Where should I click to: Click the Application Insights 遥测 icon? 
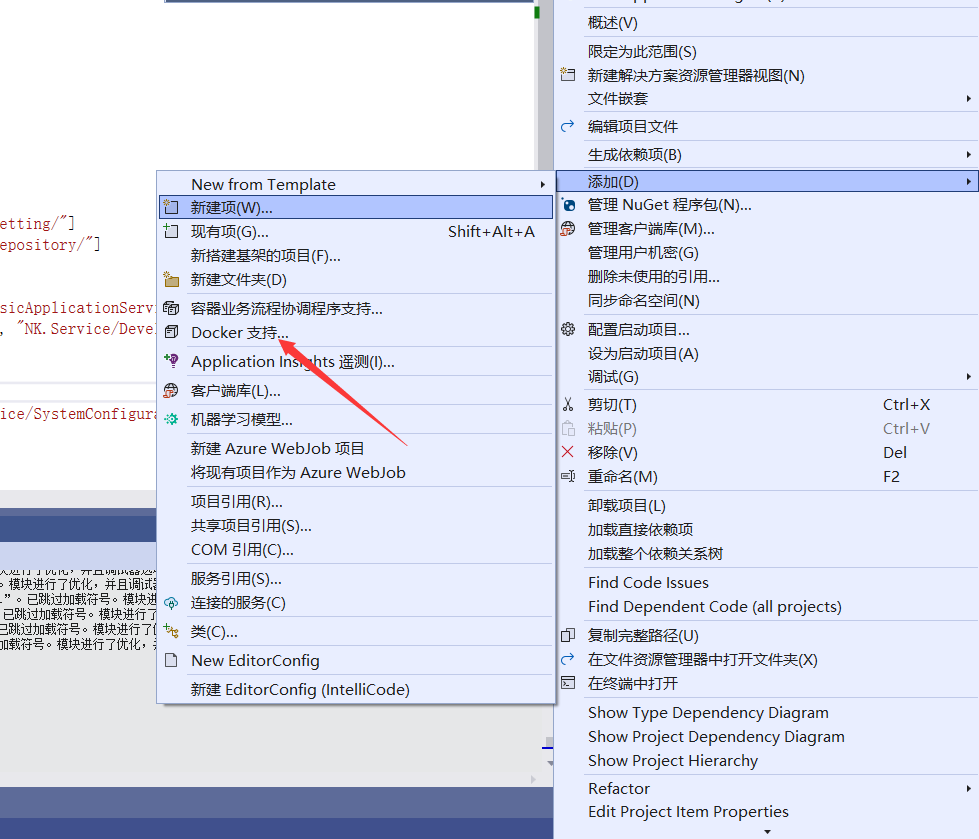171,362
